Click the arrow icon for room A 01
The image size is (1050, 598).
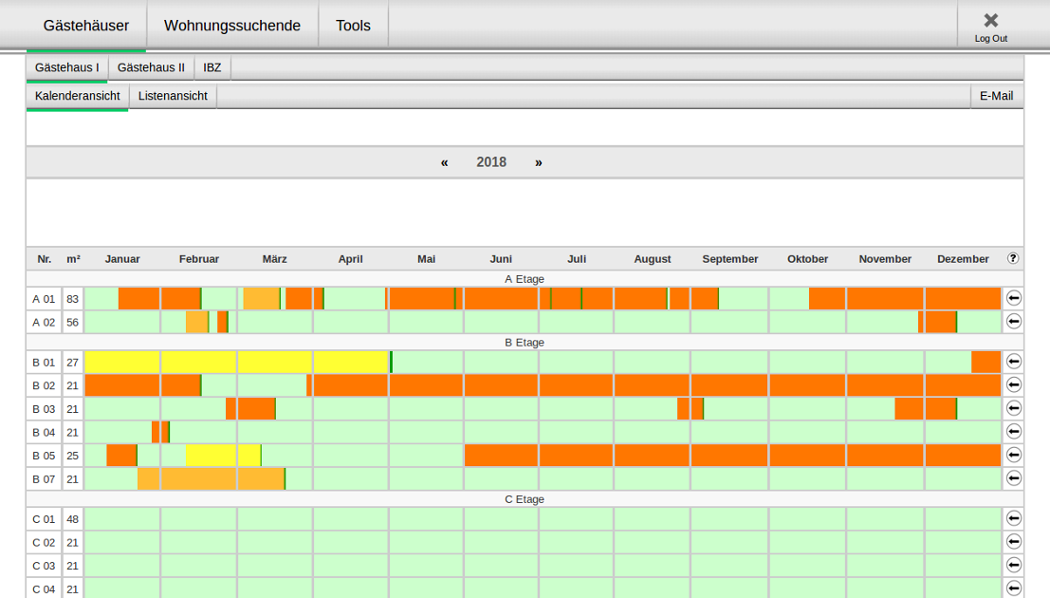coord(1013,298)
